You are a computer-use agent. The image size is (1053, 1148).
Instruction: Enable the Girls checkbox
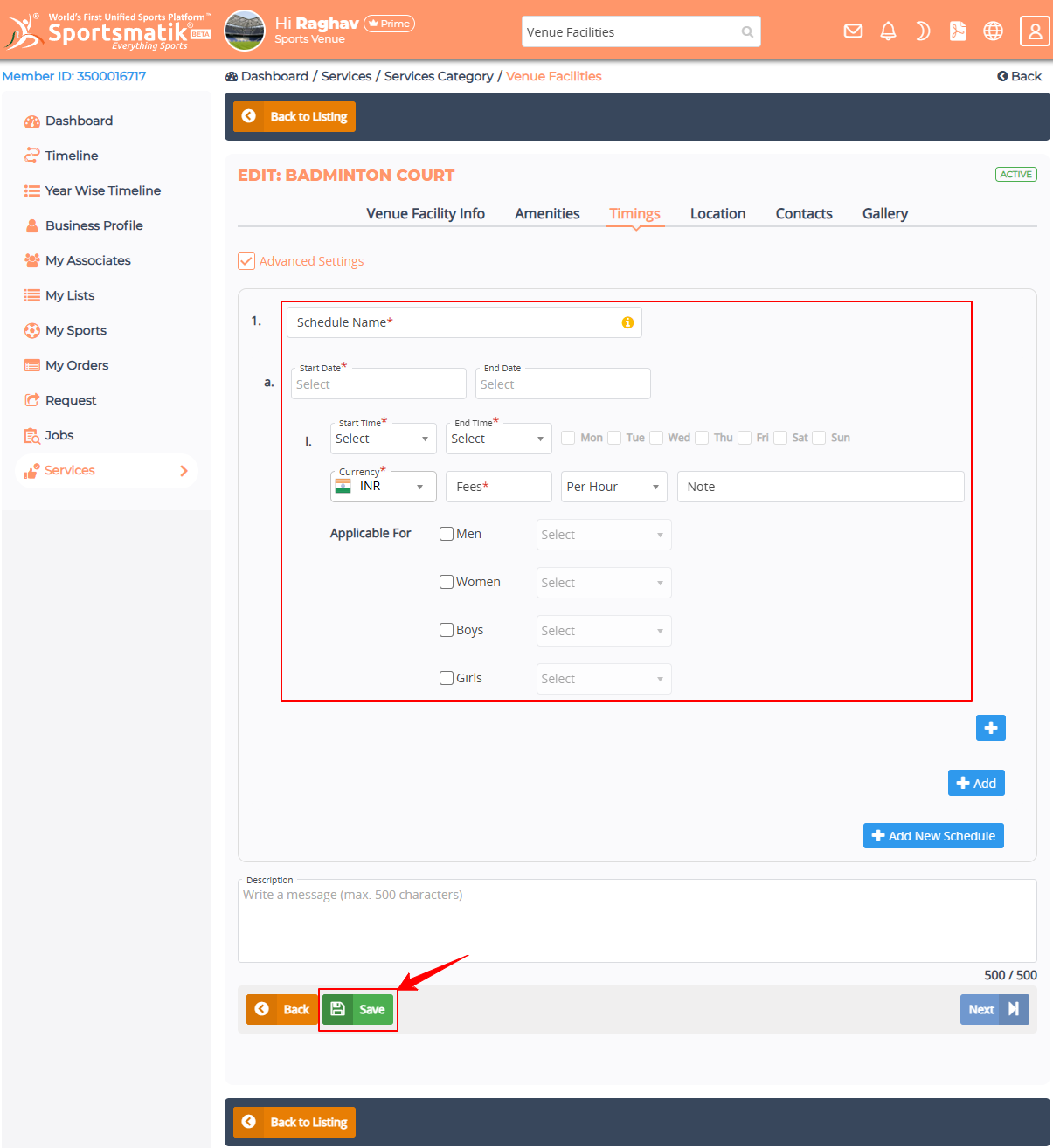(447, 678)
